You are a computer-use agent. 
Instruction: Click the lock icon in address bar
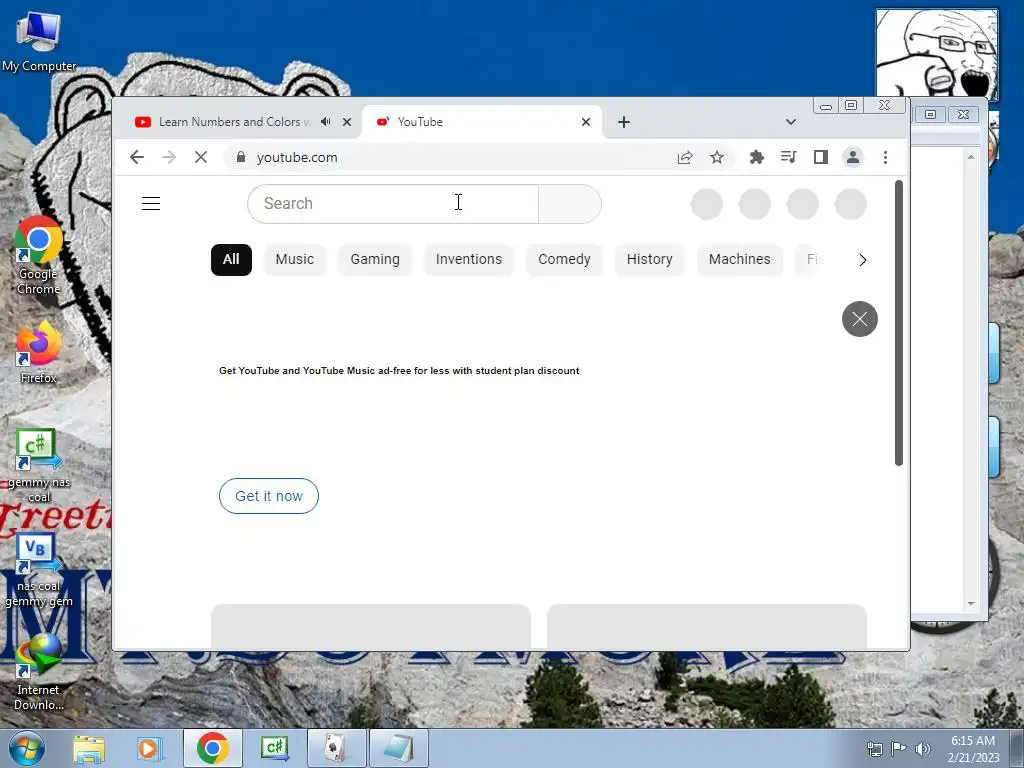coord(241,157)
